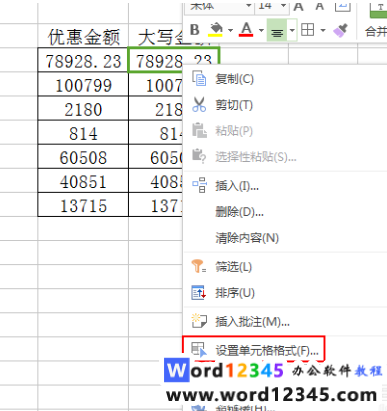Click the borders grid icon

(x=307, y=30)
